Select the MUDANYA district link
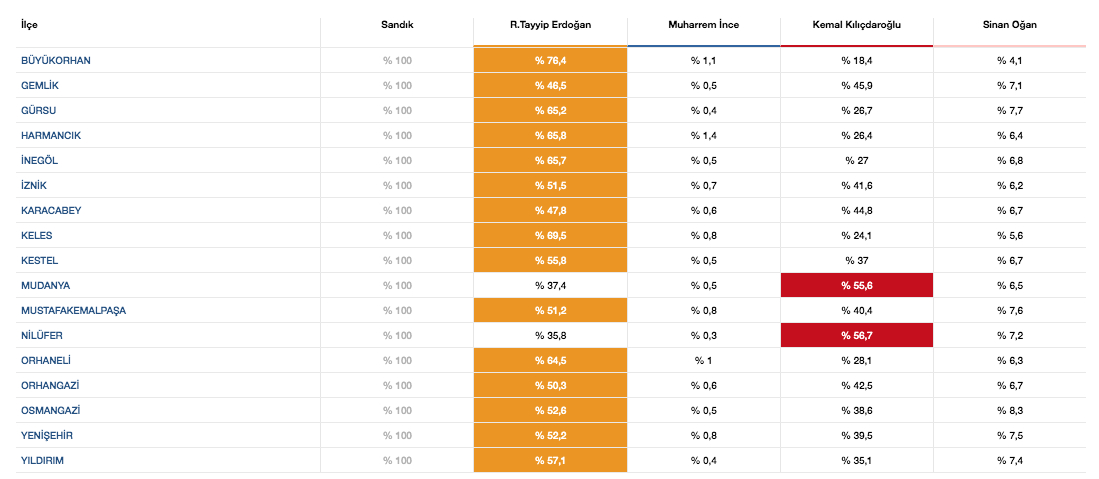 45,286
